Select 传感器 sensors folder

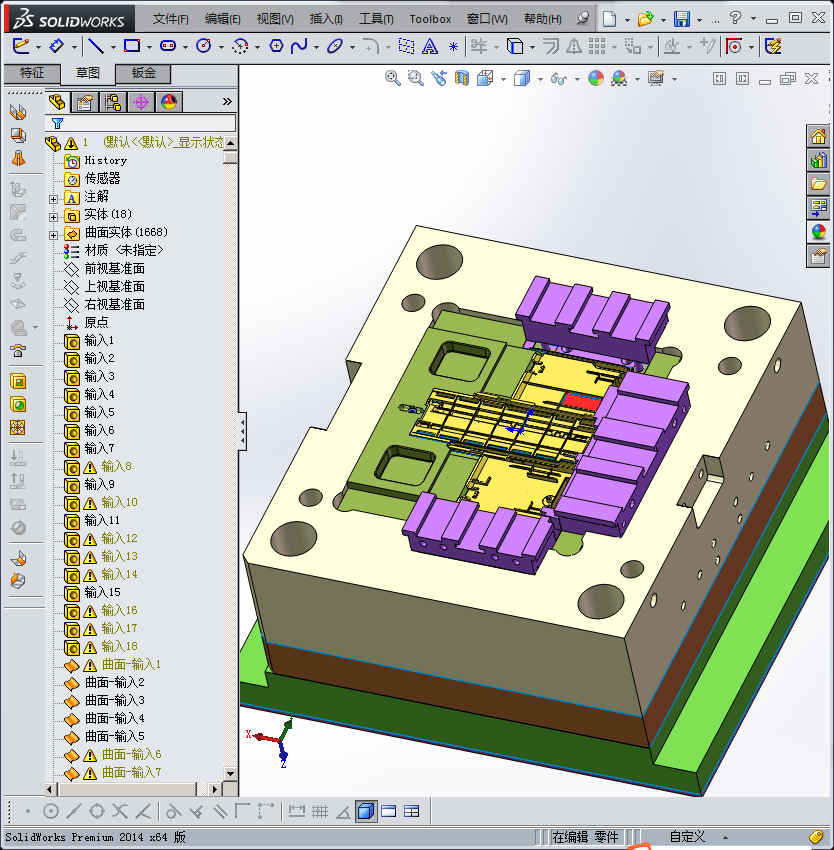(102, 178)
